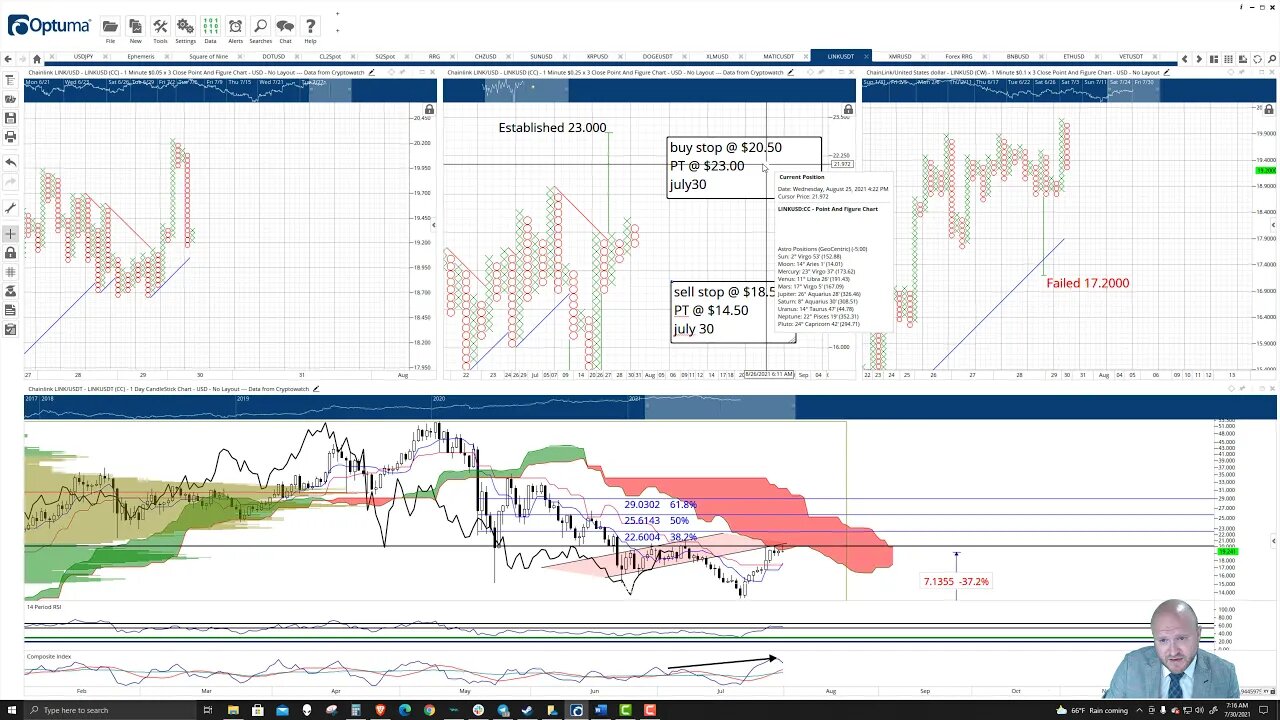This screenshot has height=720, width=1280.
Task: Switch to the DOGEUSDT tab
Action: [x=658, y=57]
